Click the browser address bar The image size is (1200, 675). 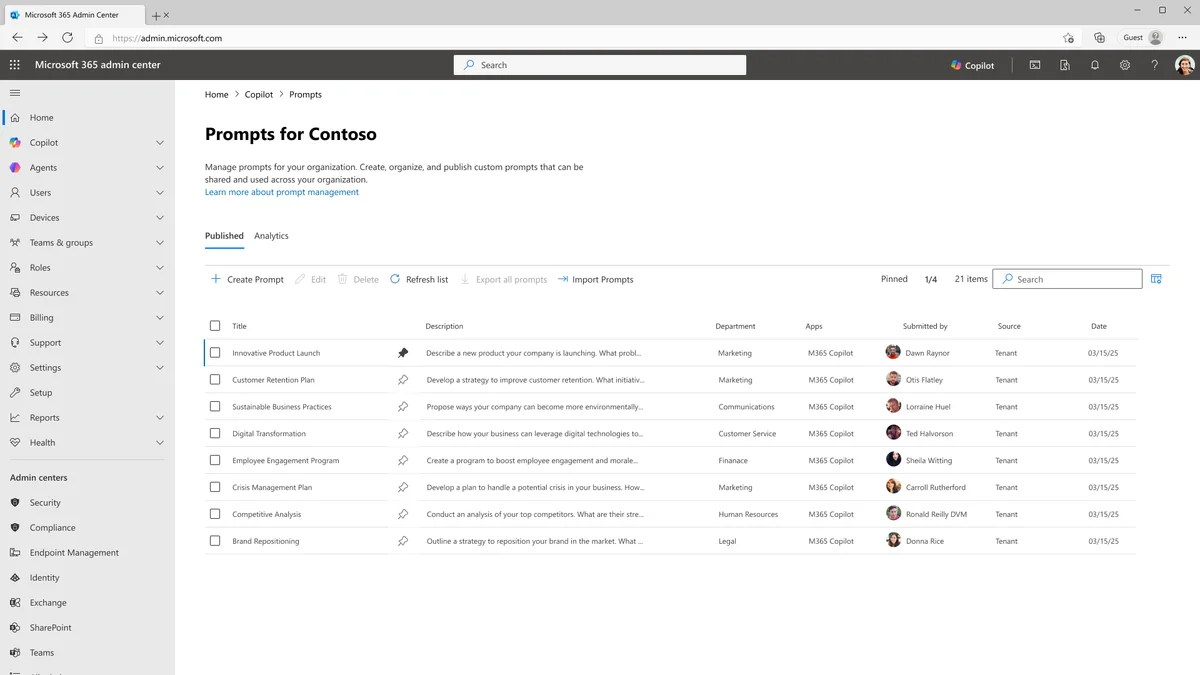(x=570, y=38)
